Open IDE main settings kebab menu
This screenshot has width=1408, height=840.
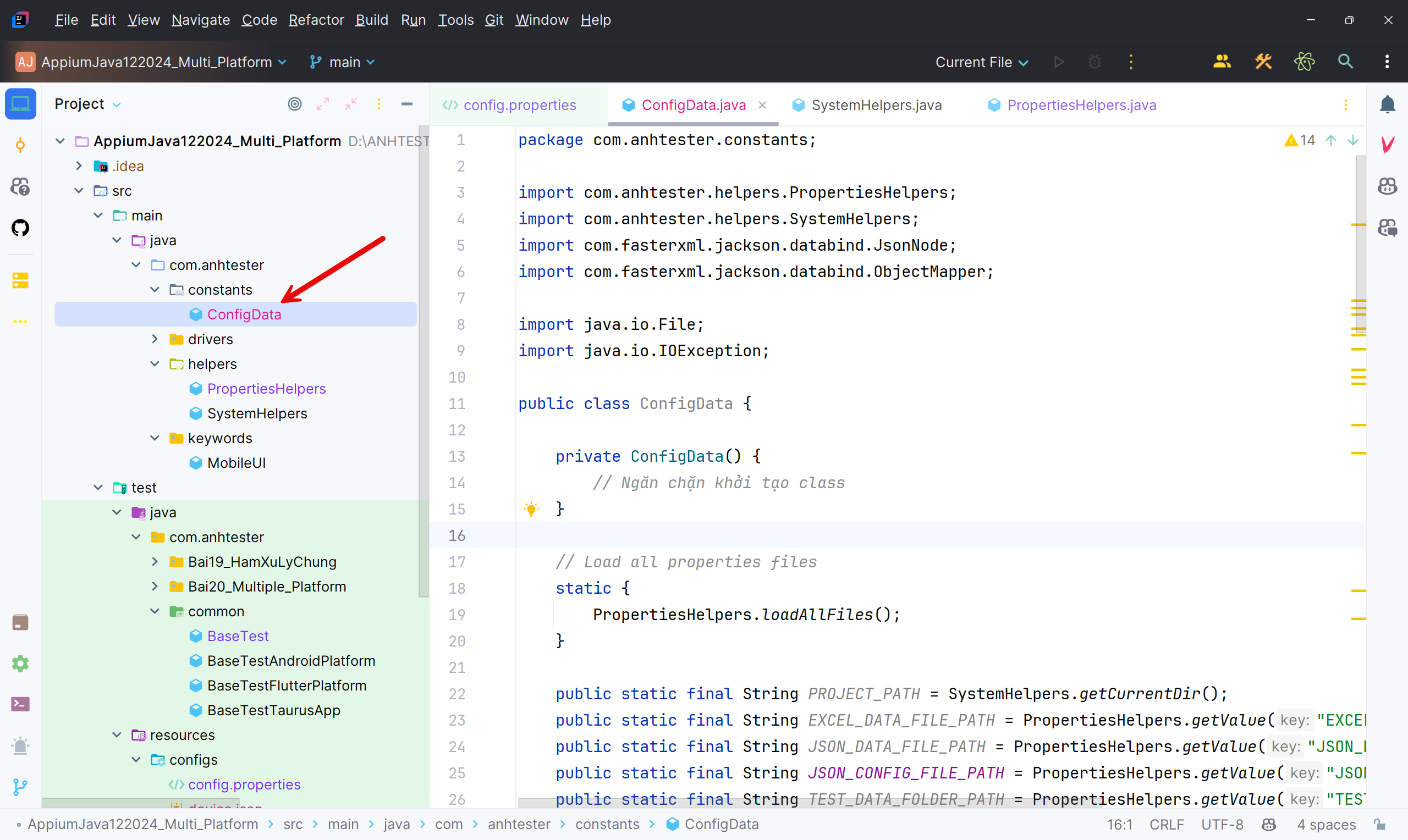point(1387,62)
